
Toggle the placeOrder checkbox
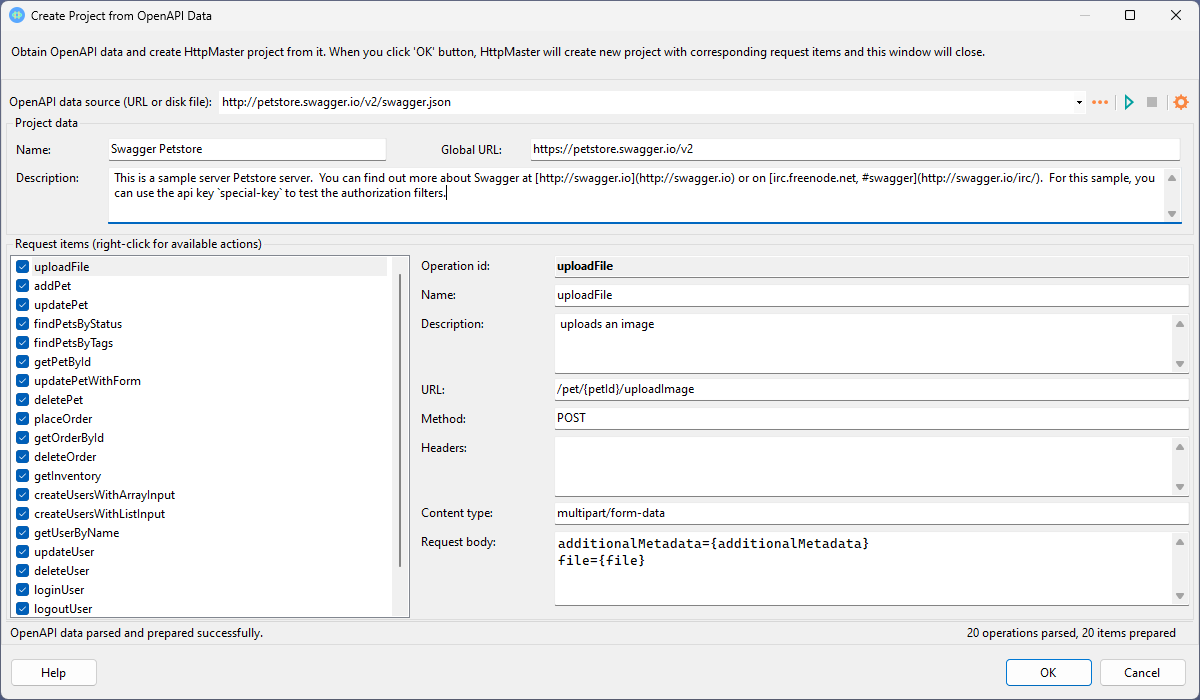point(23,419)
